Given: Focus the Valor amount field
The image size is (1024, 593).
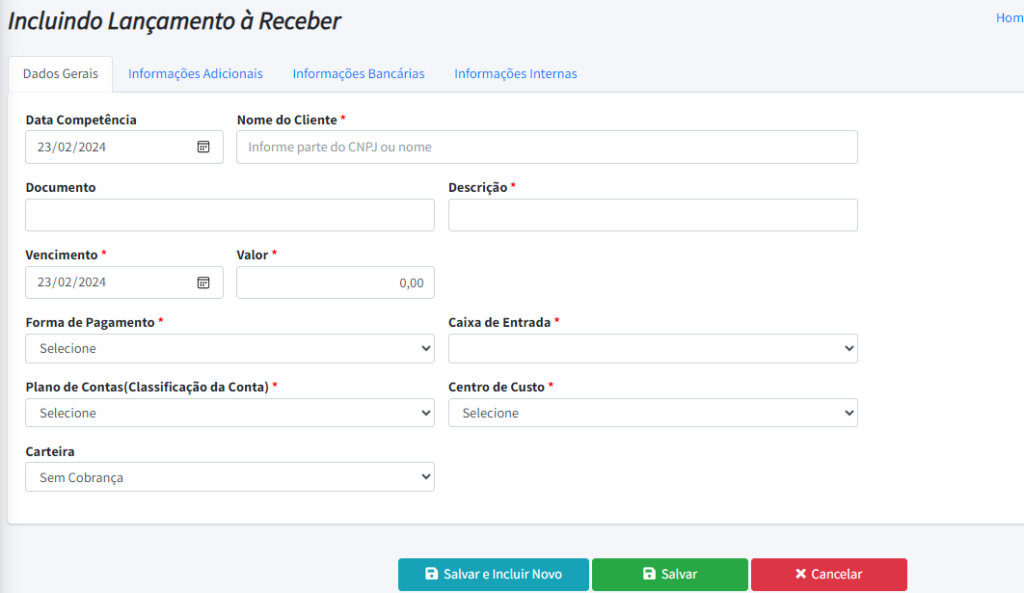Looking at the screenshot, I should coord(335,282).
